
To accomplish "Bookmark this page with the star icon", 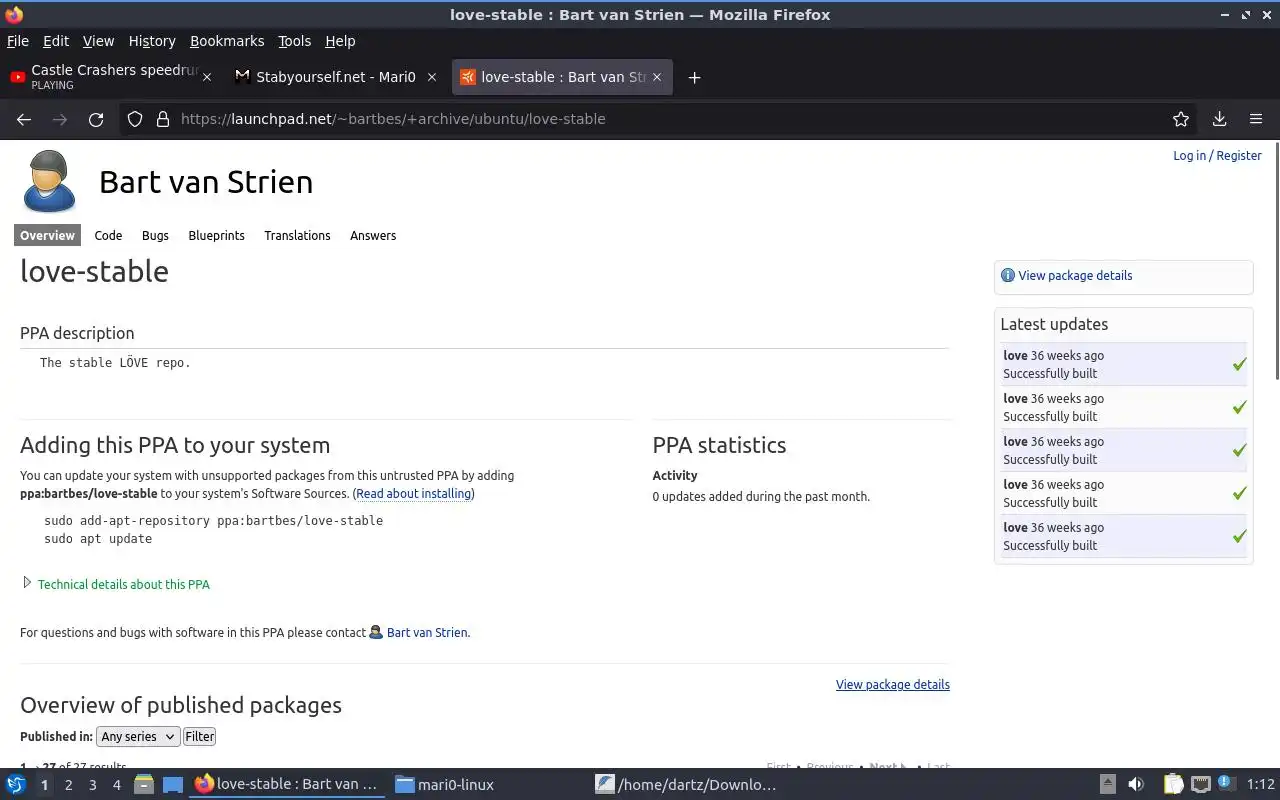I will tap(1181, 119).
